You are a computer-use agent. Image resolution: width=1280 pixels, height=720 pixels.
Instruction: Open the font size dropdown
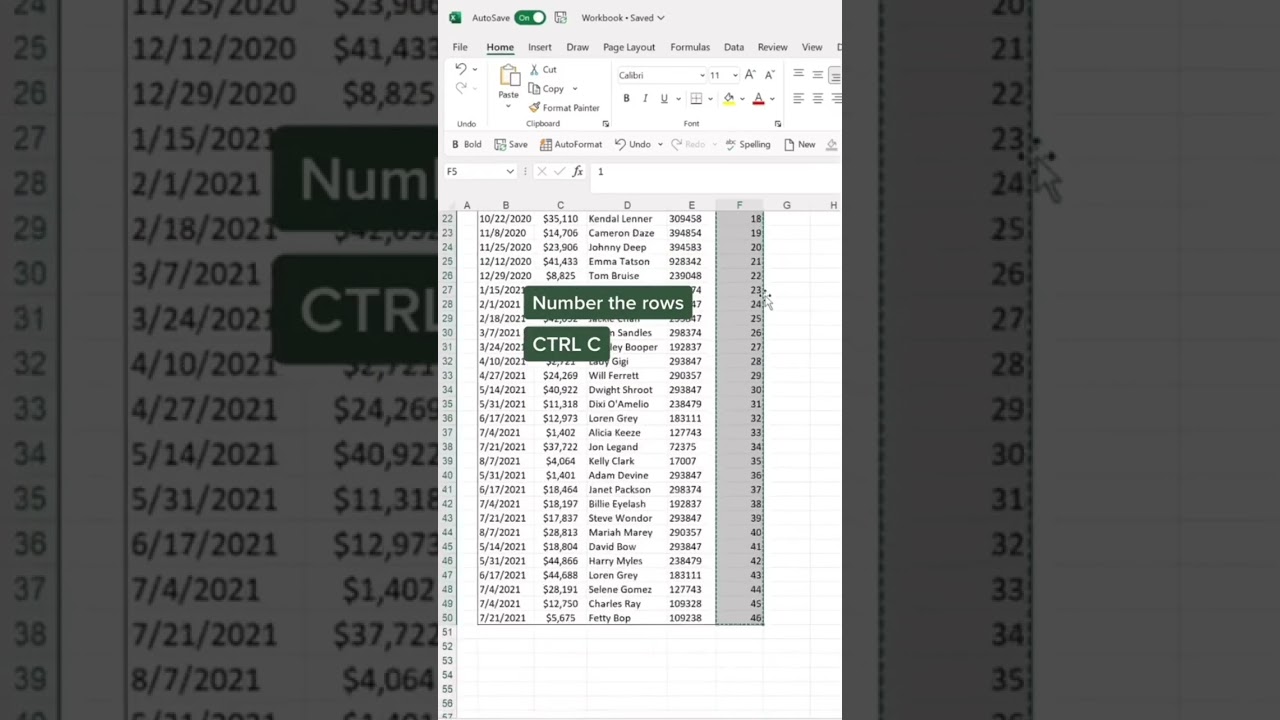735,75
